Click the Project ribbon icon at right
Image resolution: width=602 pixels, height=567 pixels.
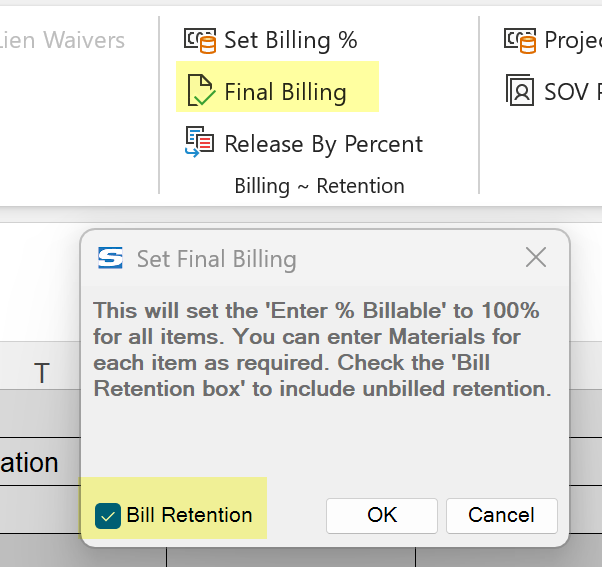[x=520, y=40]
